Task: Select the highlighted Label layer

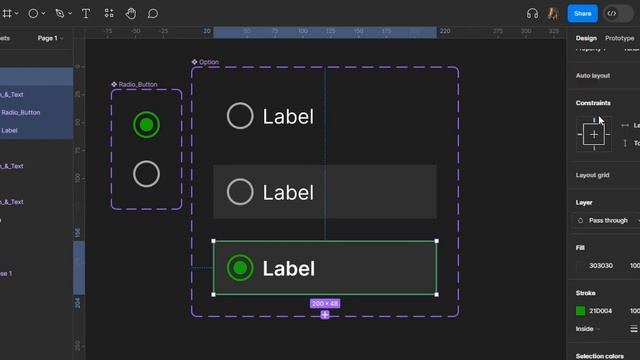Action: click(9, 130)
